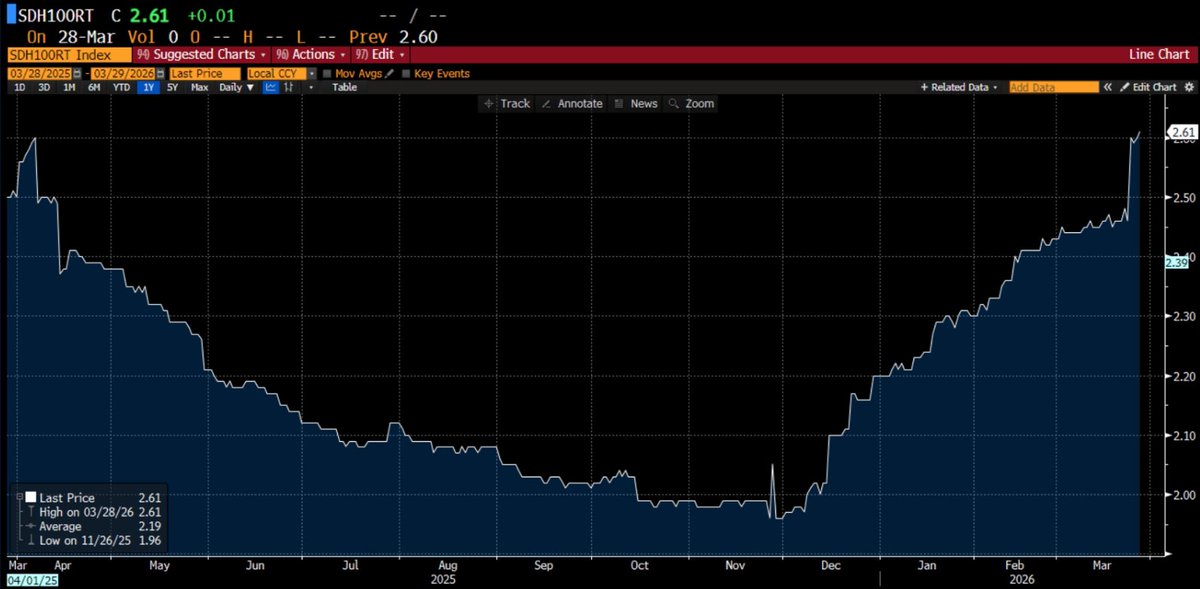Select the line chart type icon

[270, 87]
